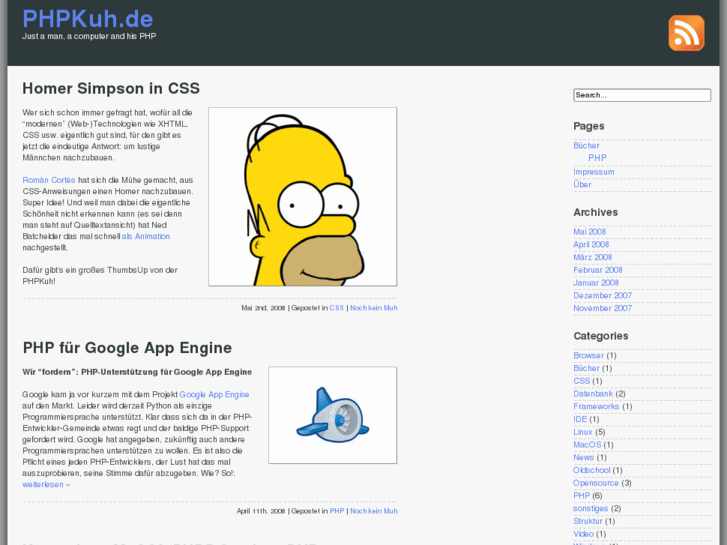Open the November 2007 archive
Viewport: 727px width, 545px height.
pyautogui.click(x=603, y=308)
